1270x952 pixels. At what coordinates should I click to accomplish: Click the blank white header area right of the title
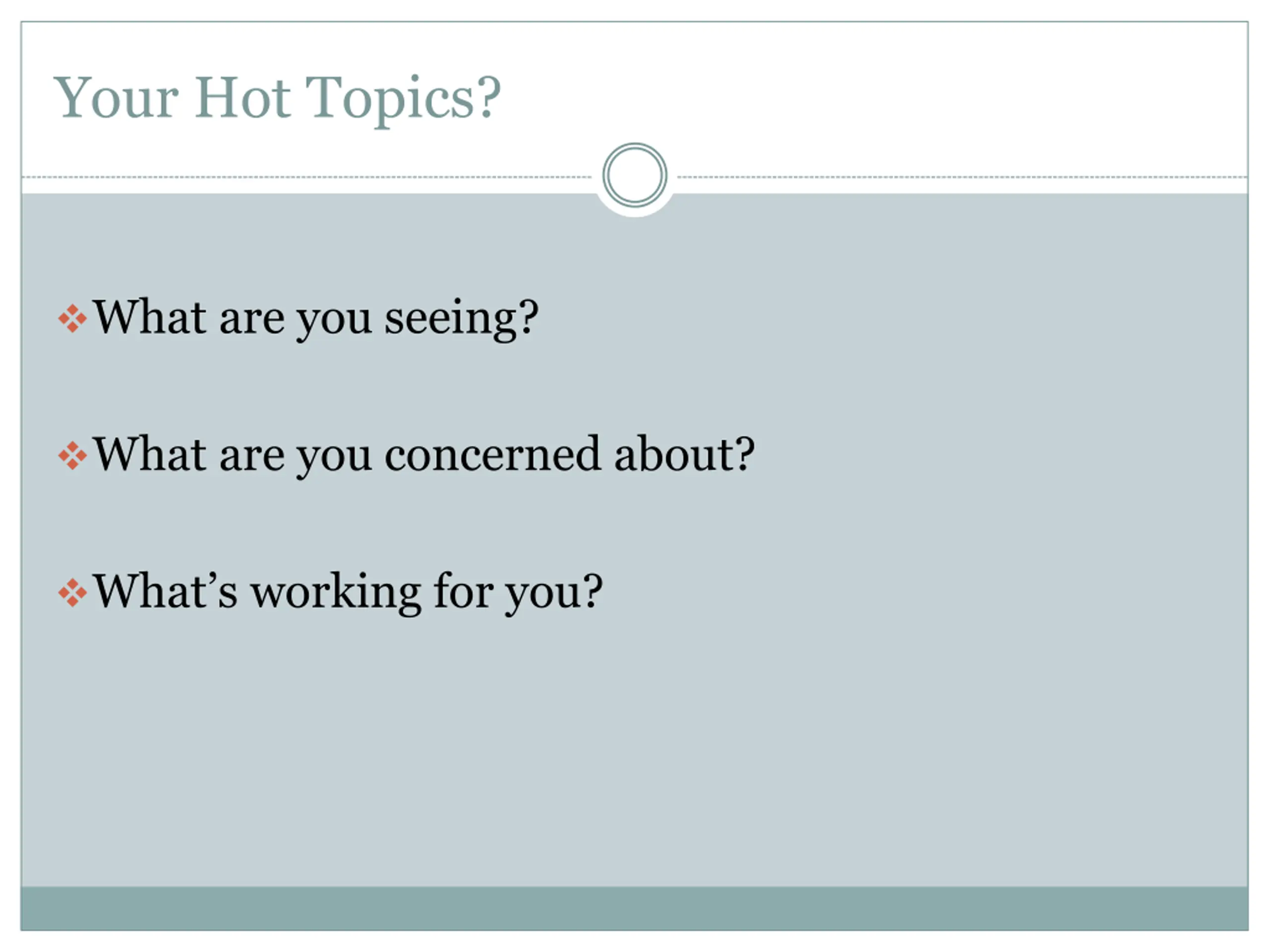click(x=873, y=98)
